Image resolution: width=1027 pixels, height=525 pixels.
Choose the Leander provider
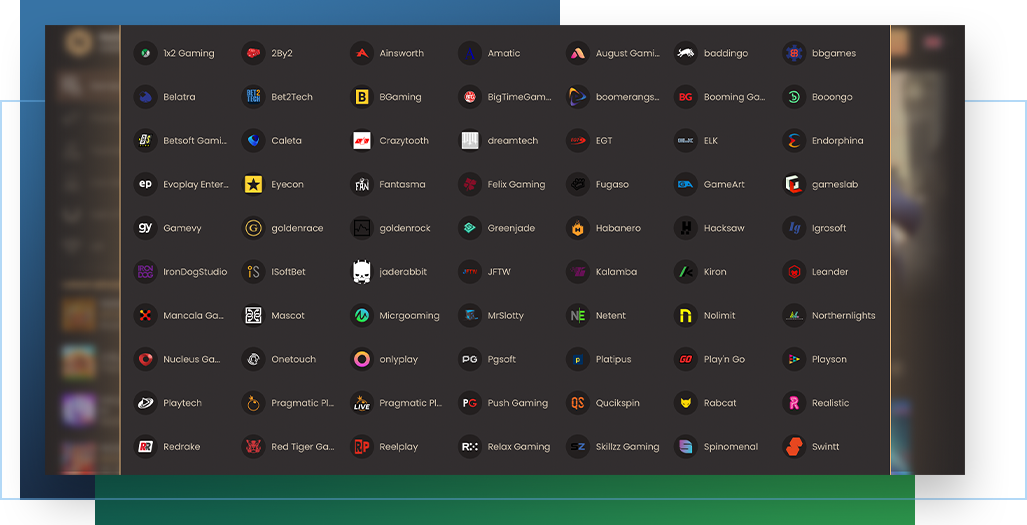(x=815, y=272)
